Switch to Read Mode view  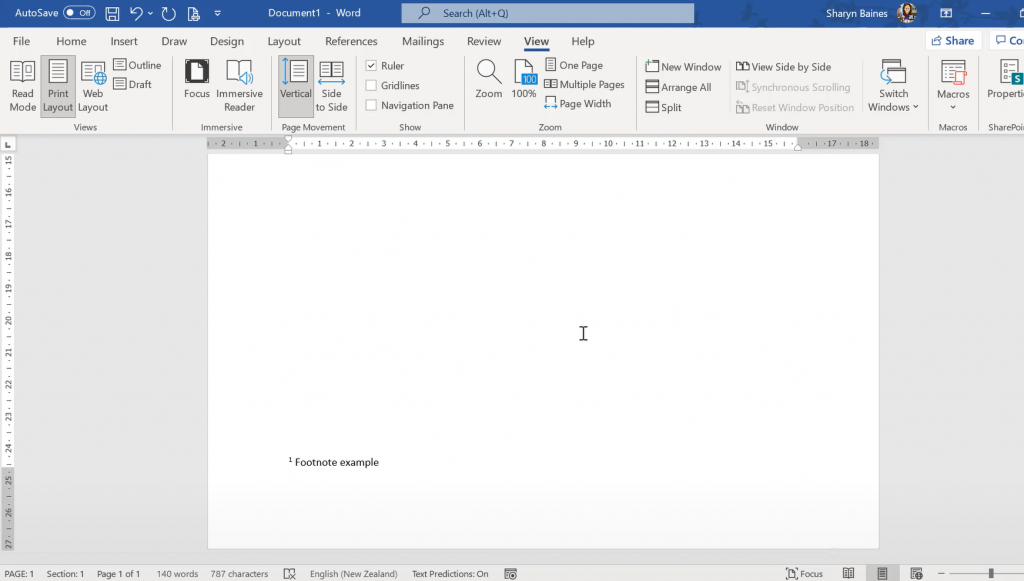22,85
